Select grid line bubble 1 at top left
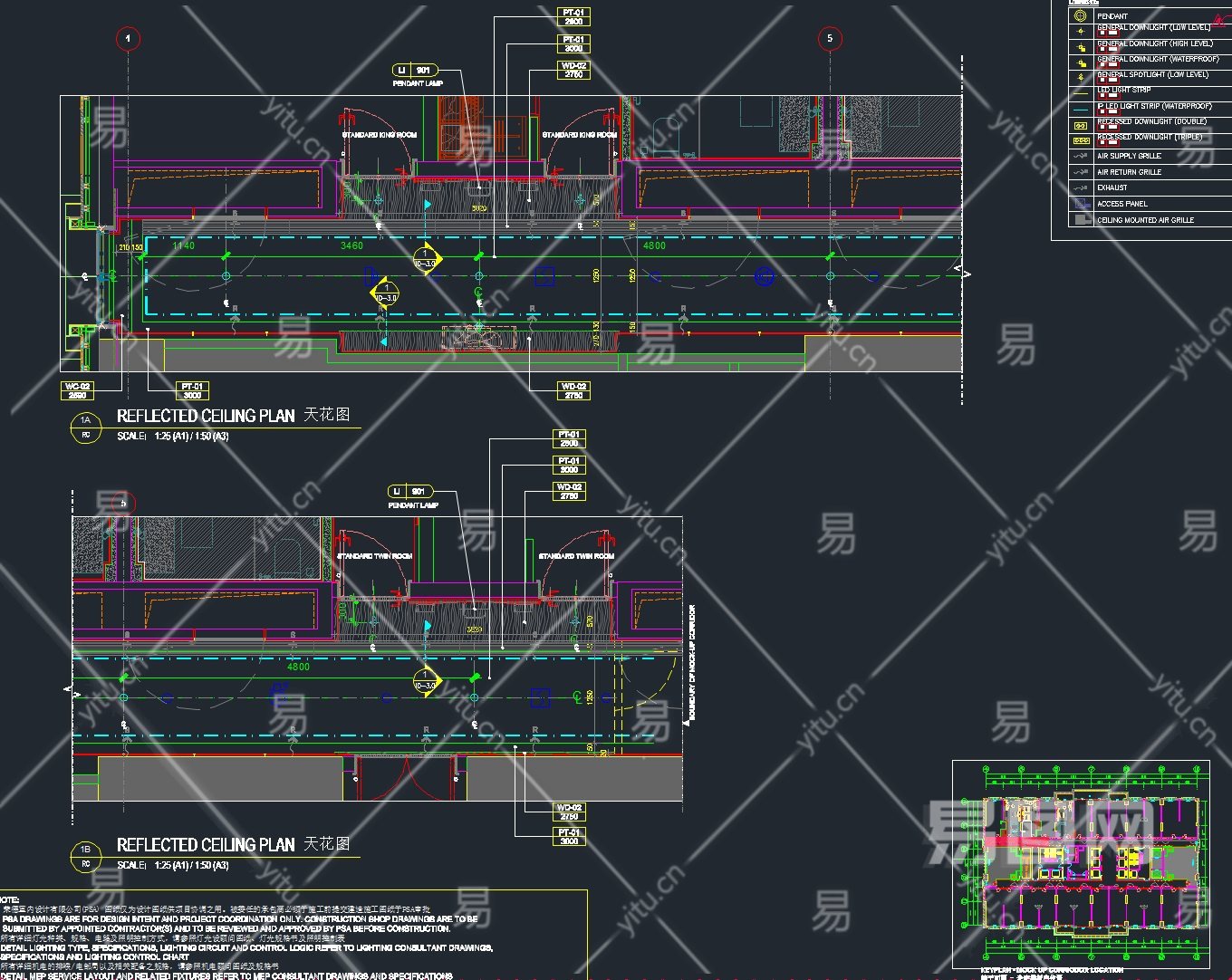The image size is (1232, 980). click(129, 38)
